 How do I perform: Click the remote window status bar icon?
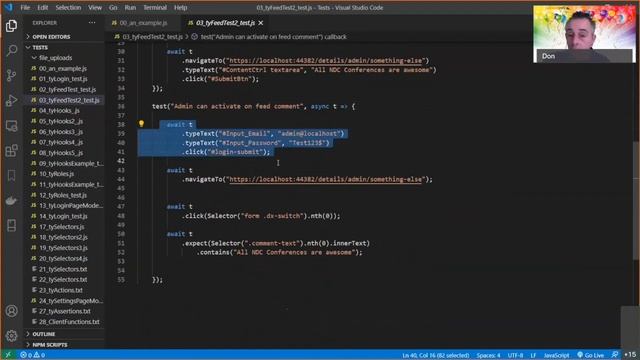point(8,355)
